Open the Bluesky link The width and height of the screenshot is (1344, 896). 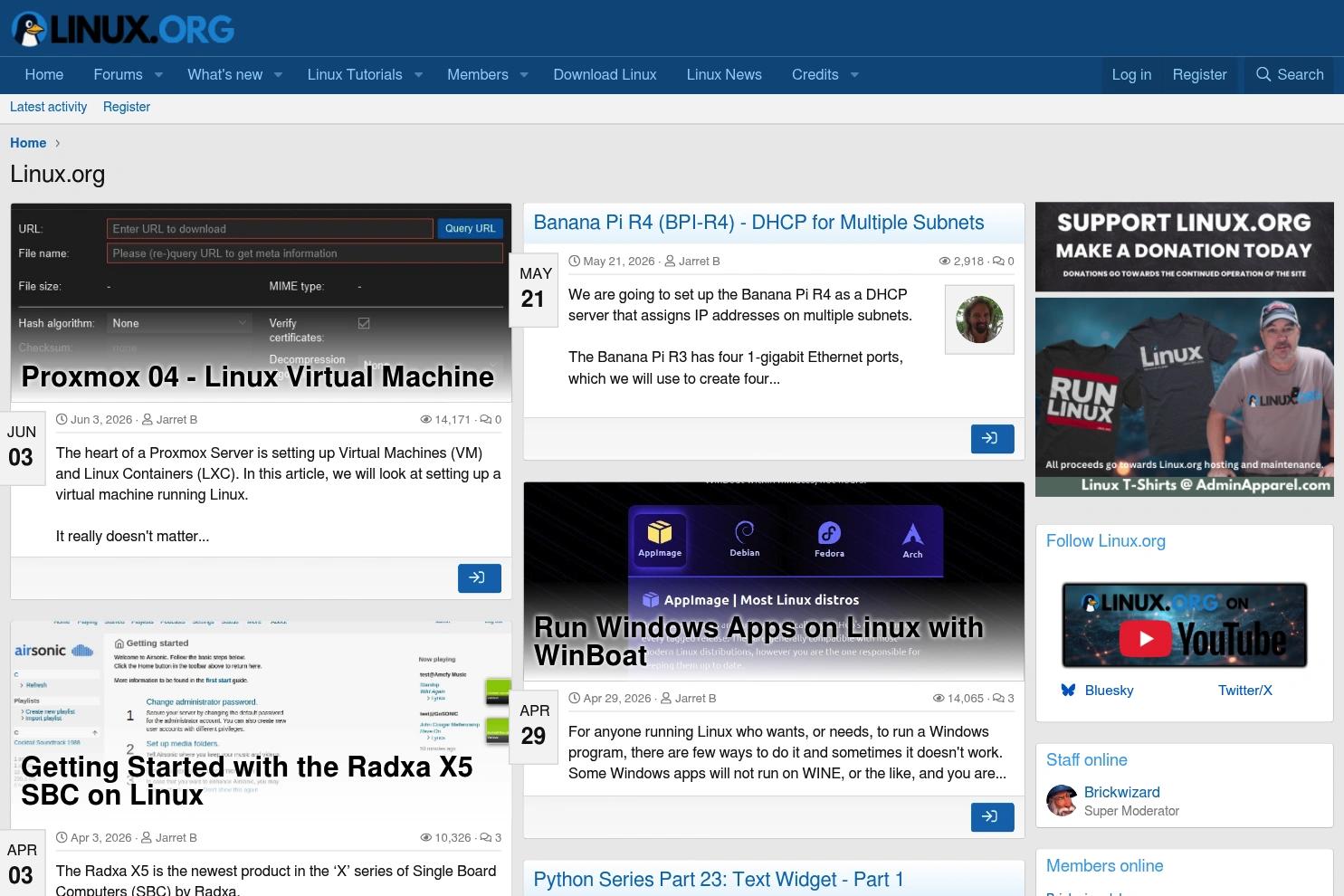(x=1109, y=691)
